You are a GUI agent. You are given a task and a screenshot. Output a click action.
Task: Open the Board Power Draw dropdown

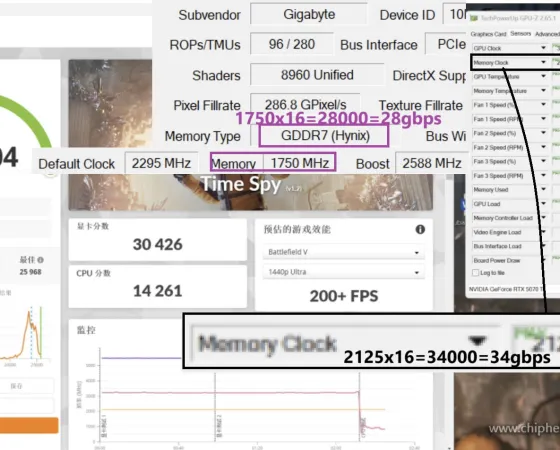[543, 260]
